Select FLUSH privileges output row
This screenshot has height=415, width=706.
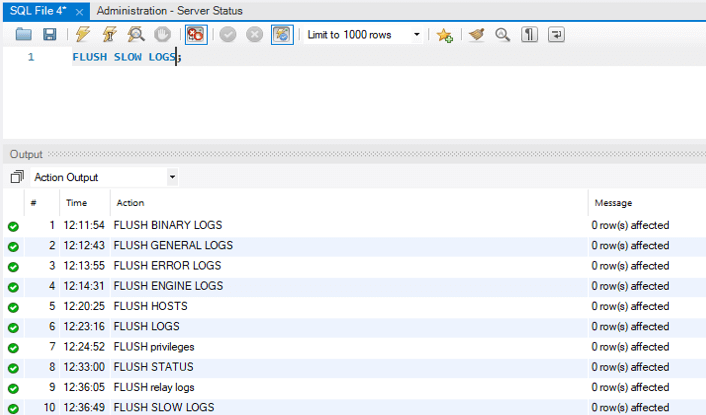click(x=355, y=347)
